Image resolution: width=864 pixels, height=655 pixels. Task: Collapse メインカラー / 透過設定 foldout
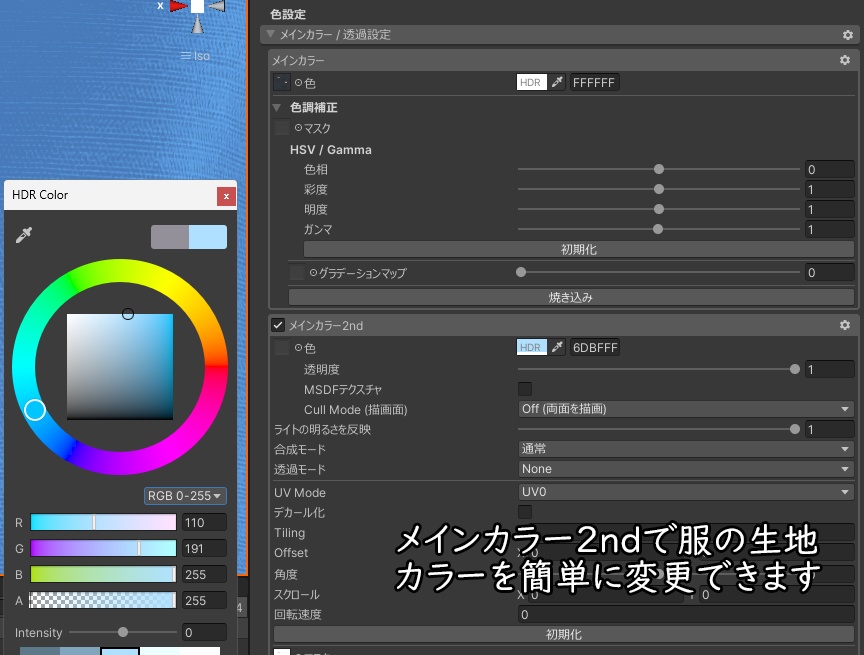pyautogui.click(x=270, y=34)
